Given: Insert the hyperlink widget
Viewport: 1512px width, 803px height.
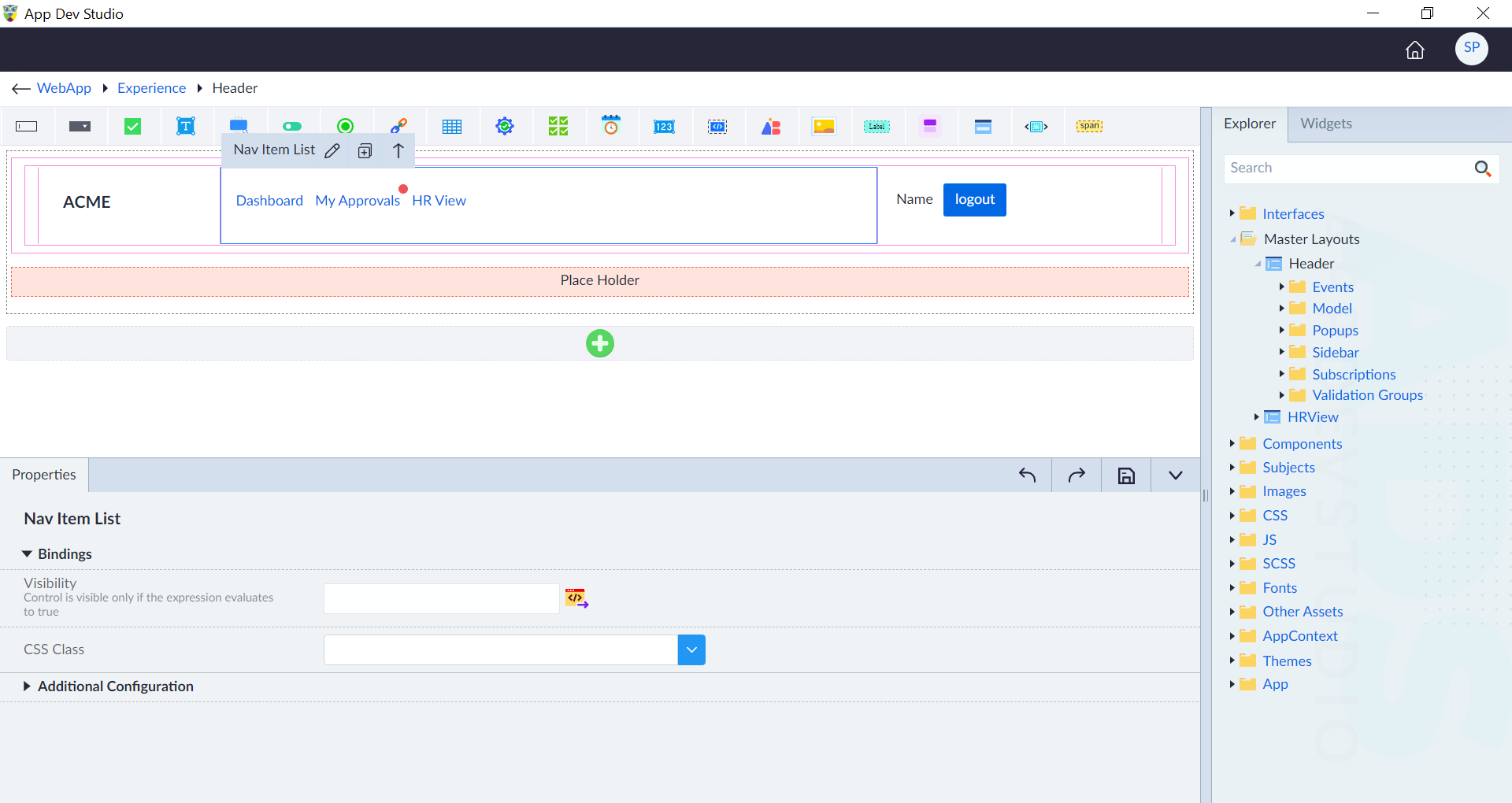Looking at the screenshot, I should click(x=398, y=126).
